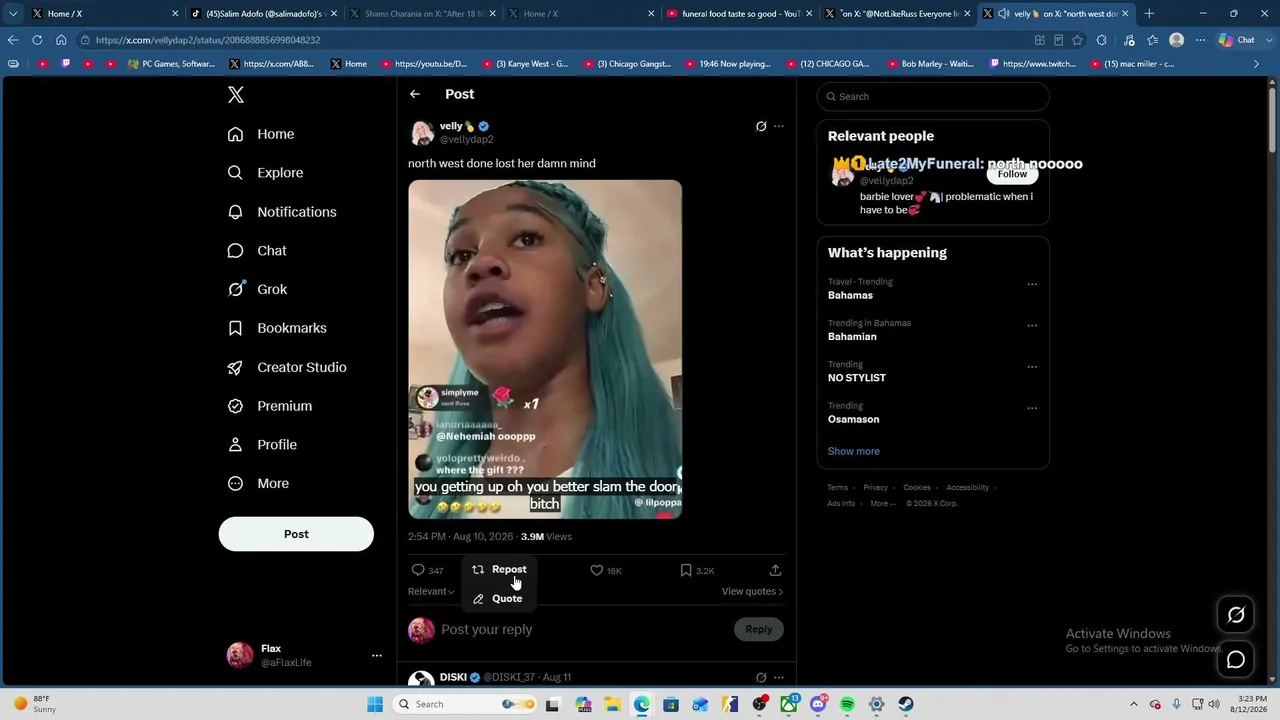Open account menu dots beside Flax
This screenshot has width=1280, height=720.
(377, 656)
